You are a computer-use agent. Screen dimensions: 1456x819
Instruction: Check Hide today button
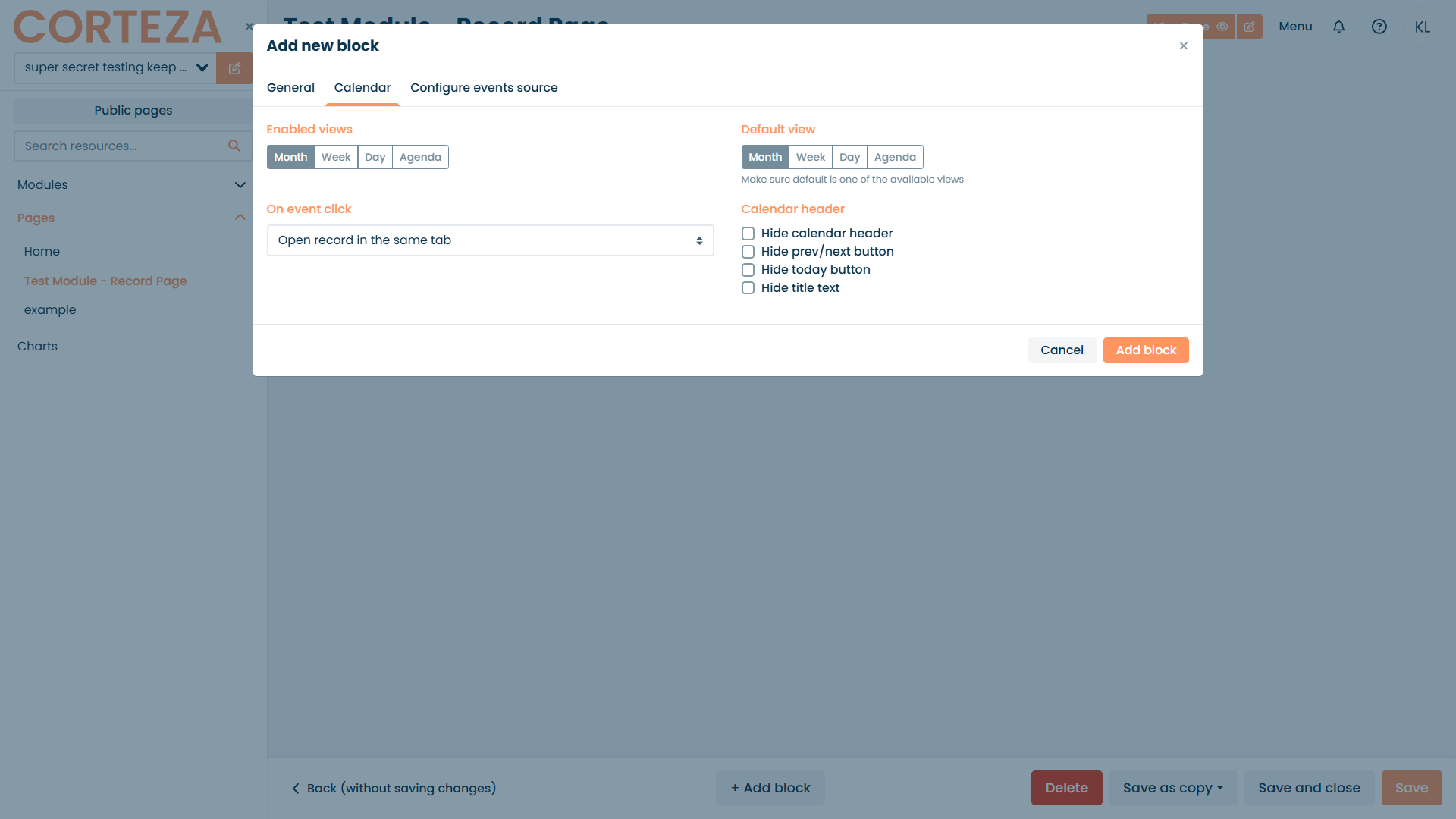click(748, 270)
